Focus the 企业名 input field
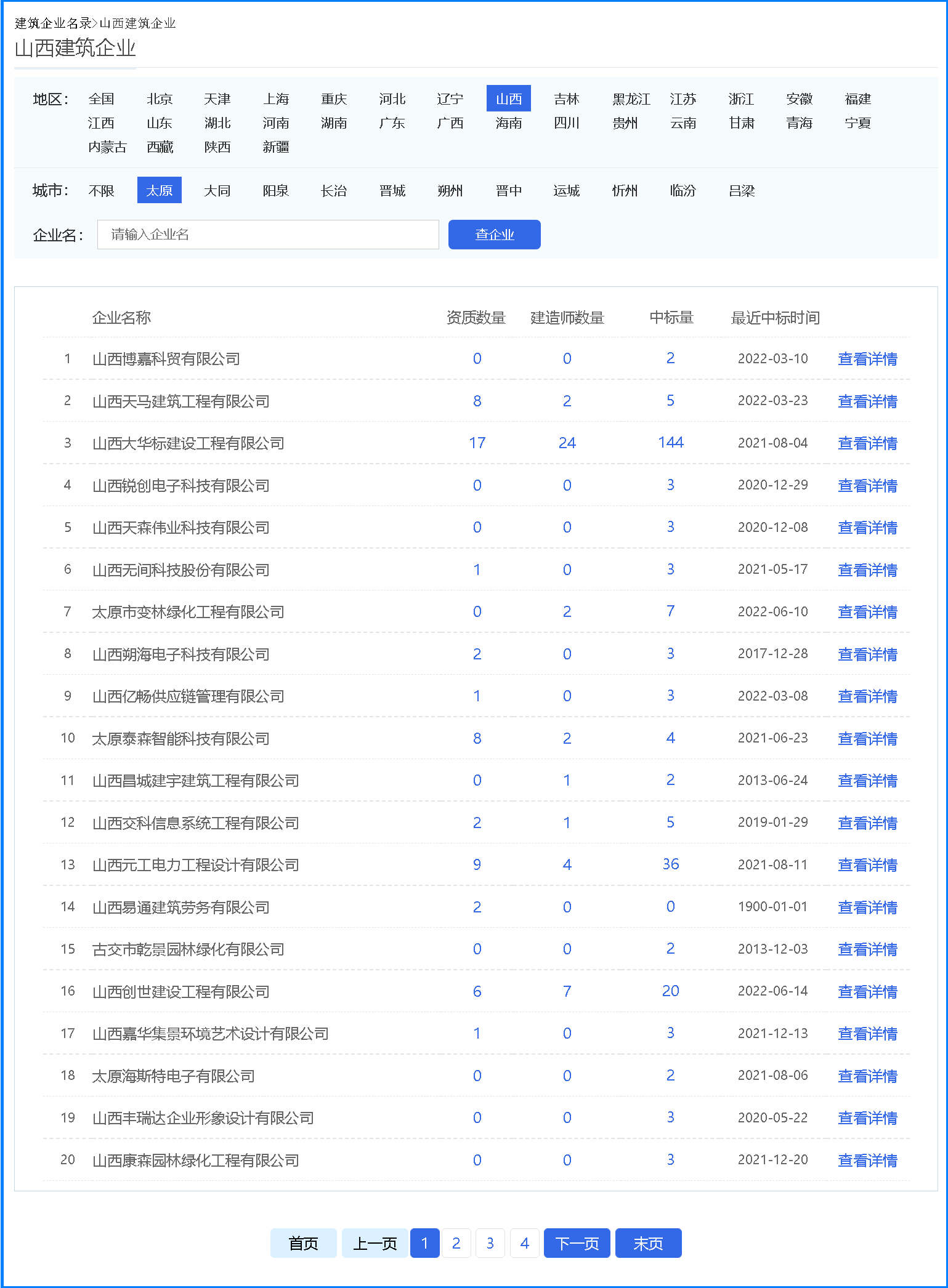948x1288 pixels. pos(268,235)
